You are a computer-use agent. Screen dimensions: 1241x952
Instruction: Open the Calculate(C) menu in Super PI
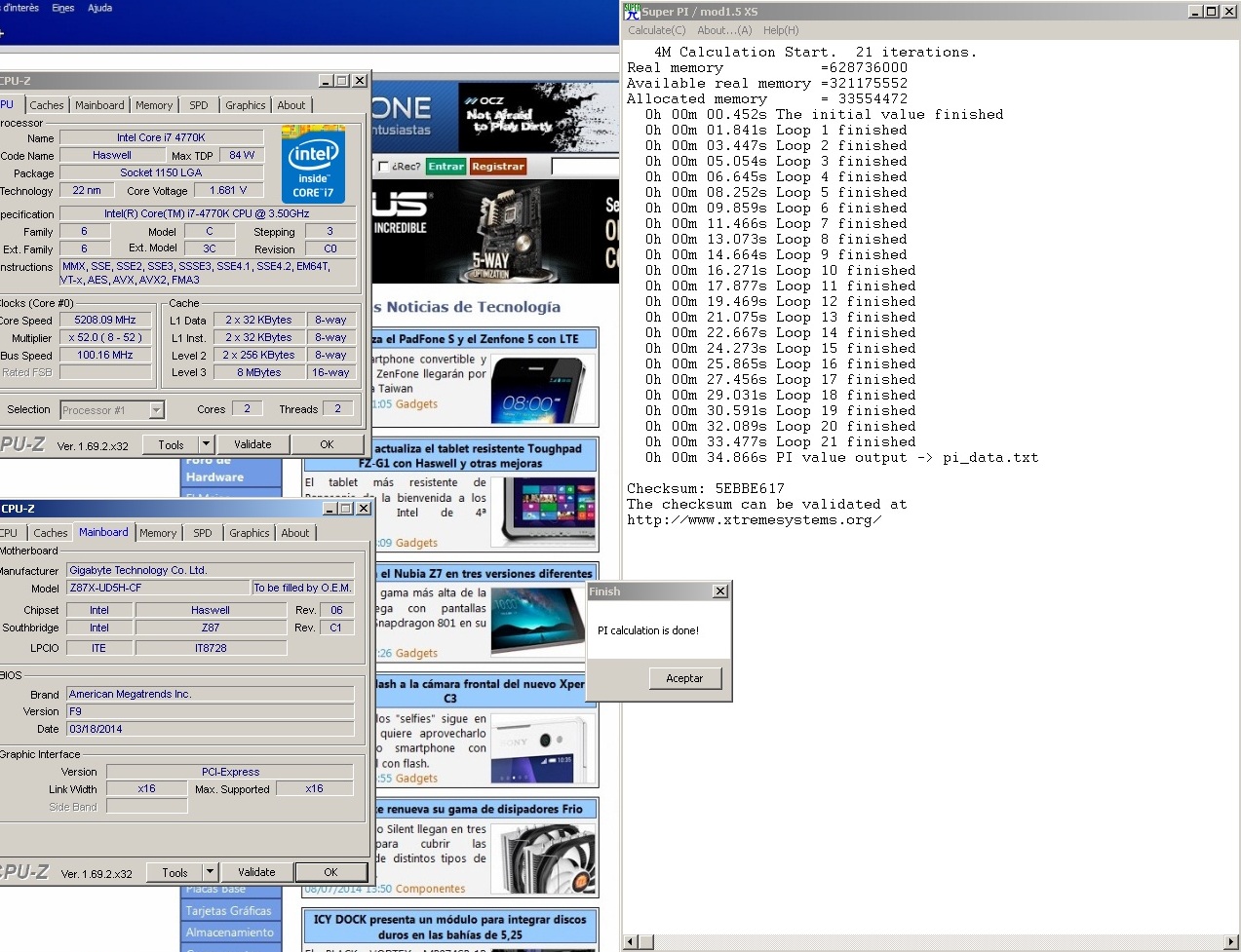(657, 30)
